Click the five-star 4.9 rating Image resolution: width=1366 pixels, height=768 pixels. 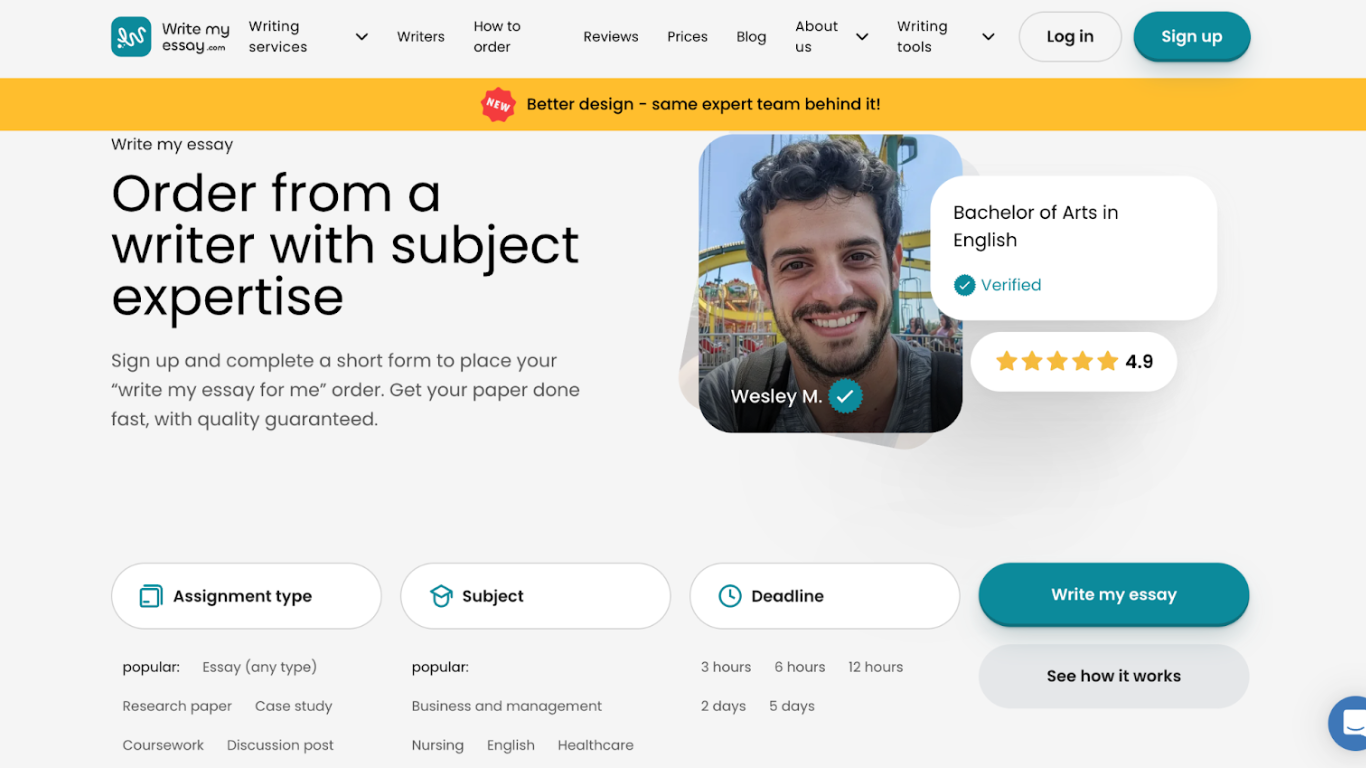click(1073, 361)
